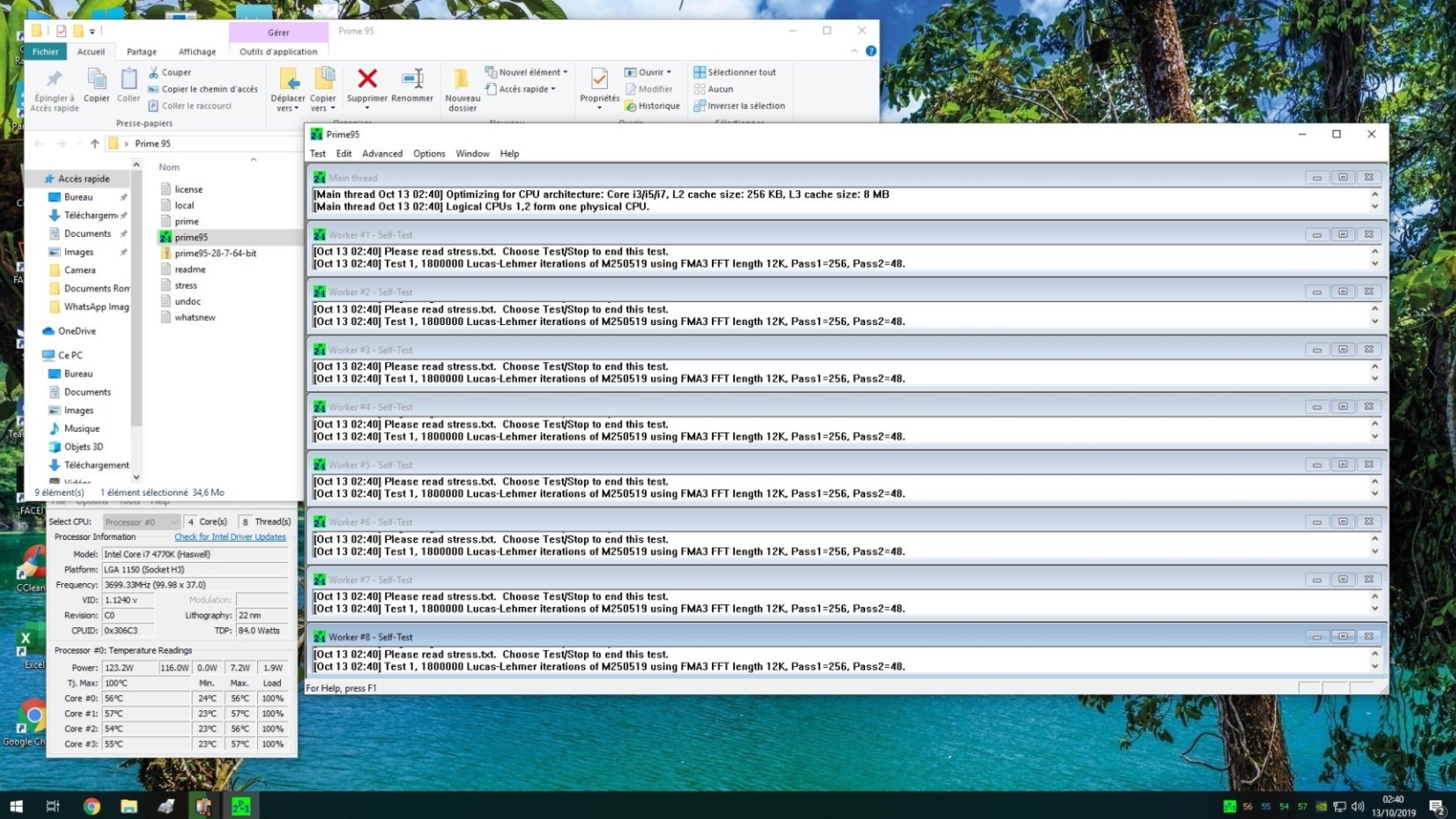The width and height of the screenshot is (1456, 819).
Task: Select the stress file in Explorer
Action: click(179, 285)
